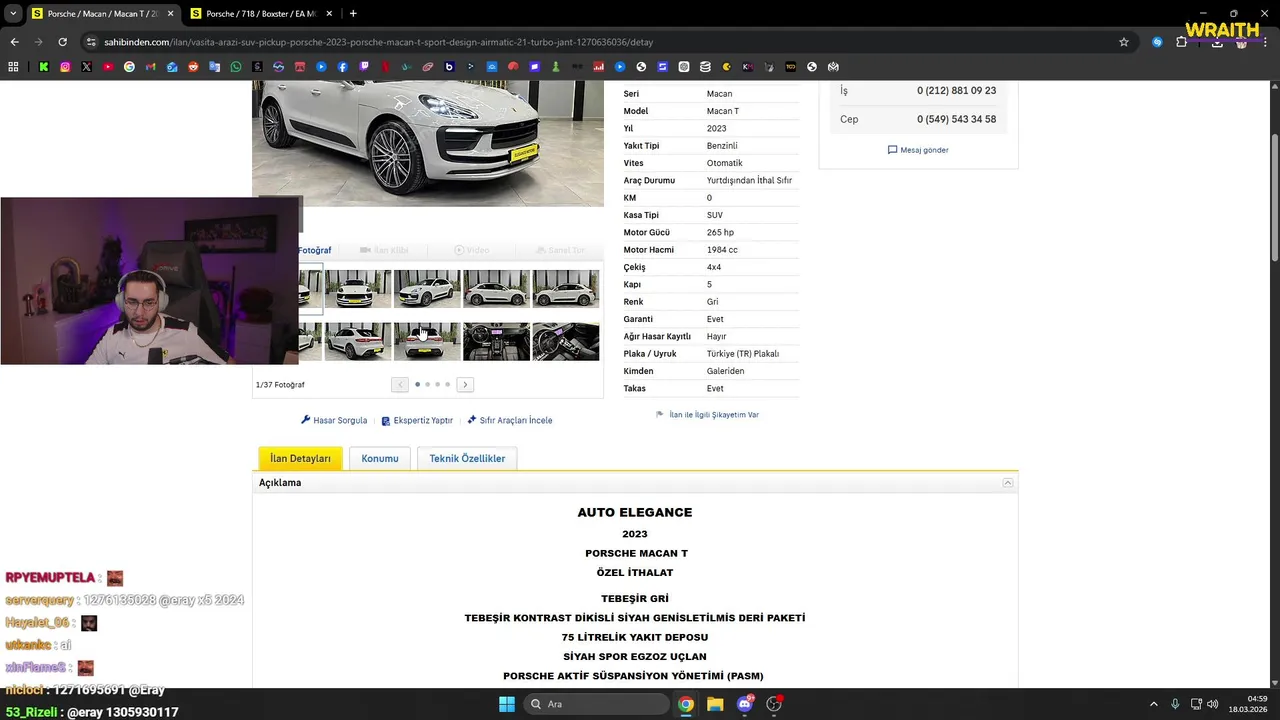1280x720 pixels.
Task: Go to next photo thumbnails page
Action: 465,385
